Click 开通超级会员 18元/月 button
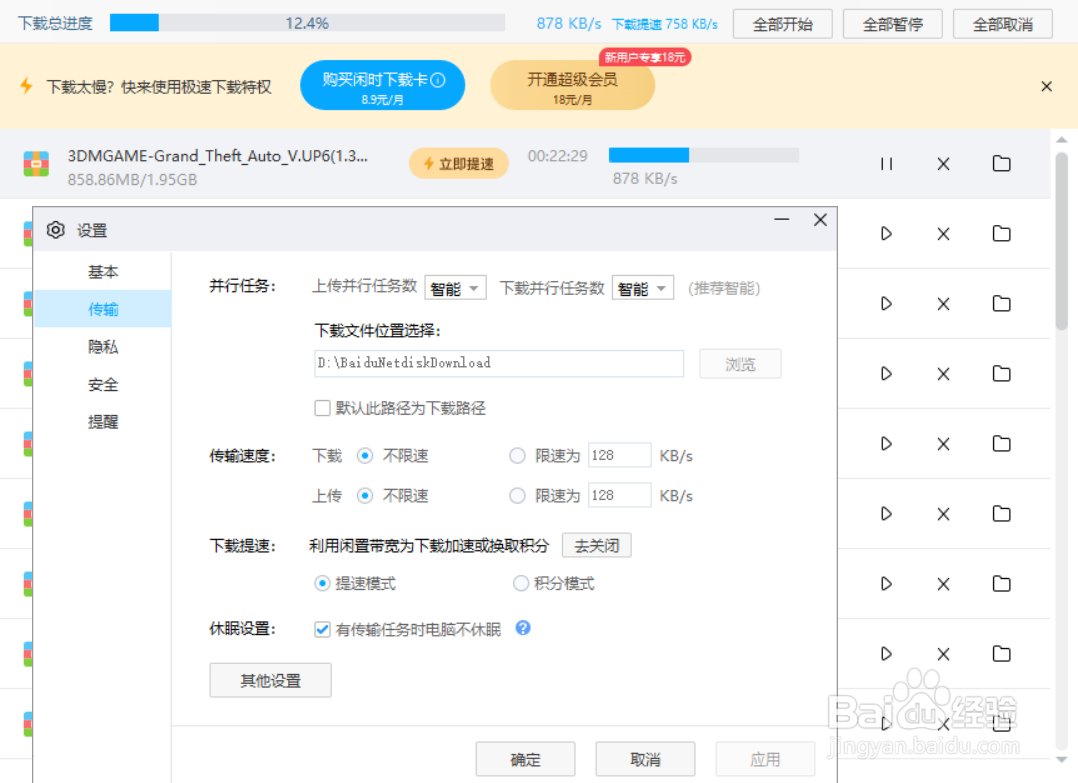 pos(573,85)
